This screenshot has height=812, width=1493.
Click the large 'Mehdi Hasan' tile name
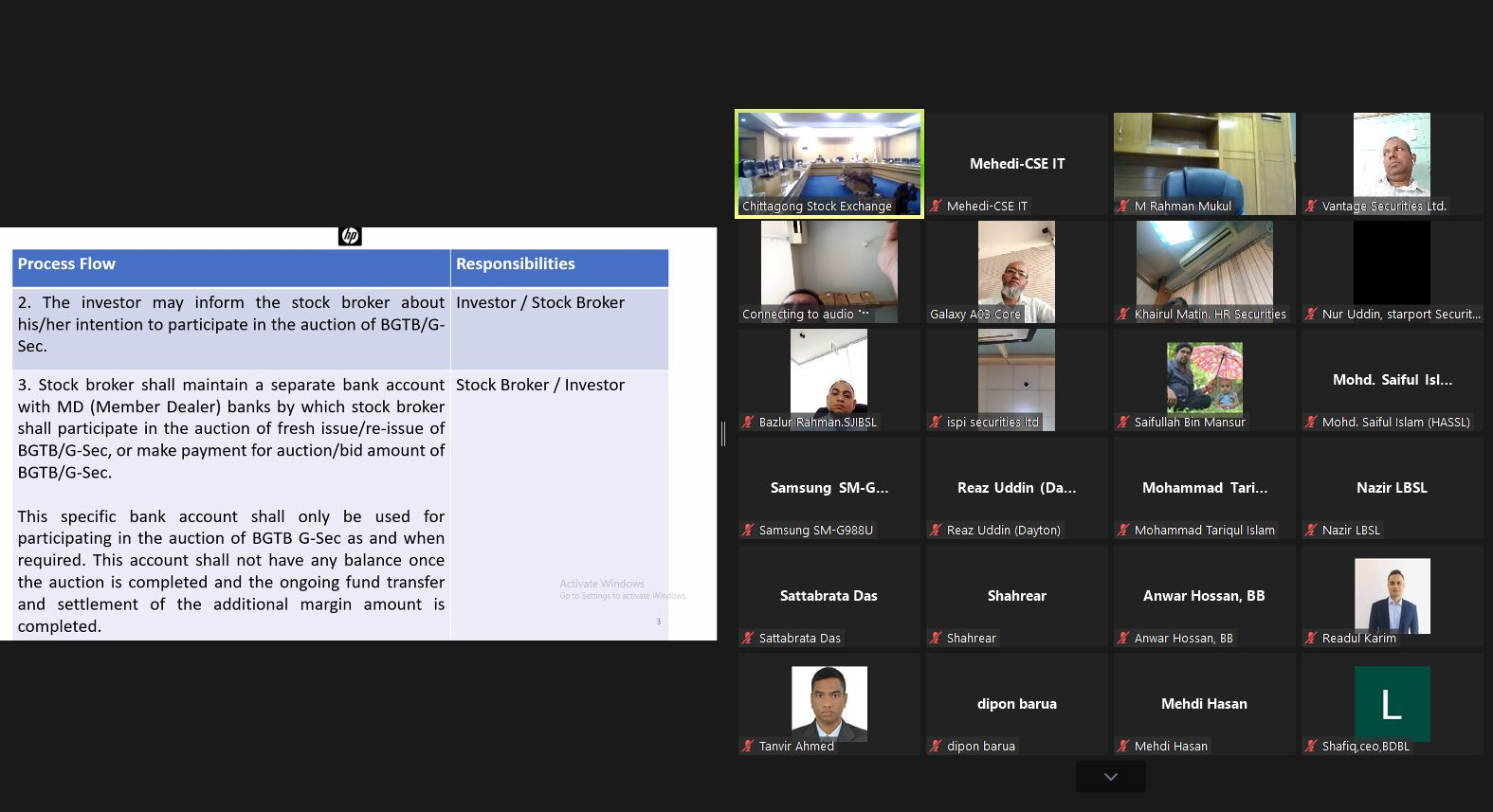[x=1204, y=704]
